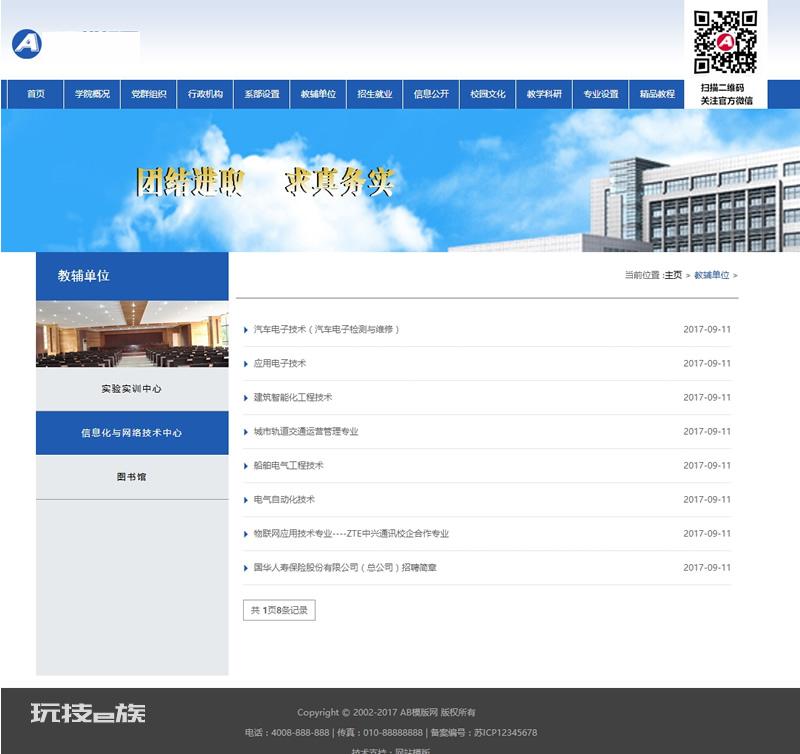
Task: Click the 团结进取 求真务实 banner image
Action: point(400,180)
